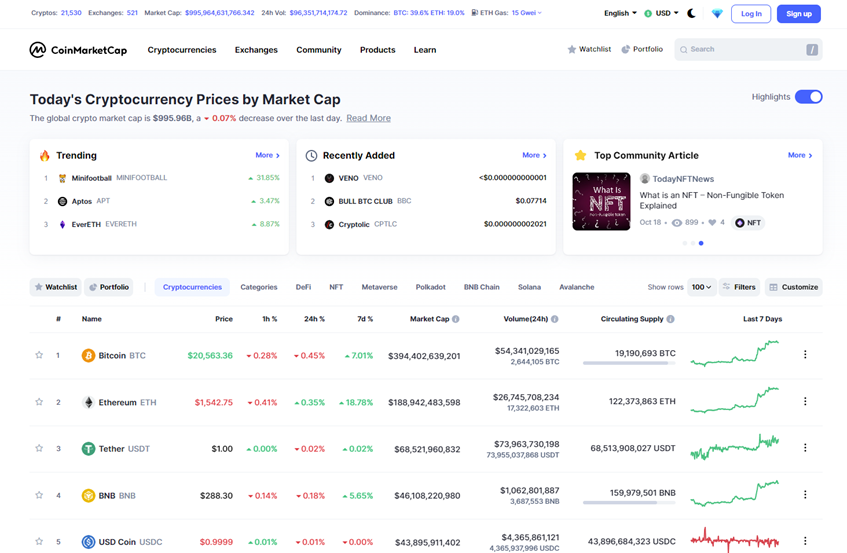This screenshot has height=553, width=847.
Task: Click the VENO recently added coin icon
Action: point(330,178)
